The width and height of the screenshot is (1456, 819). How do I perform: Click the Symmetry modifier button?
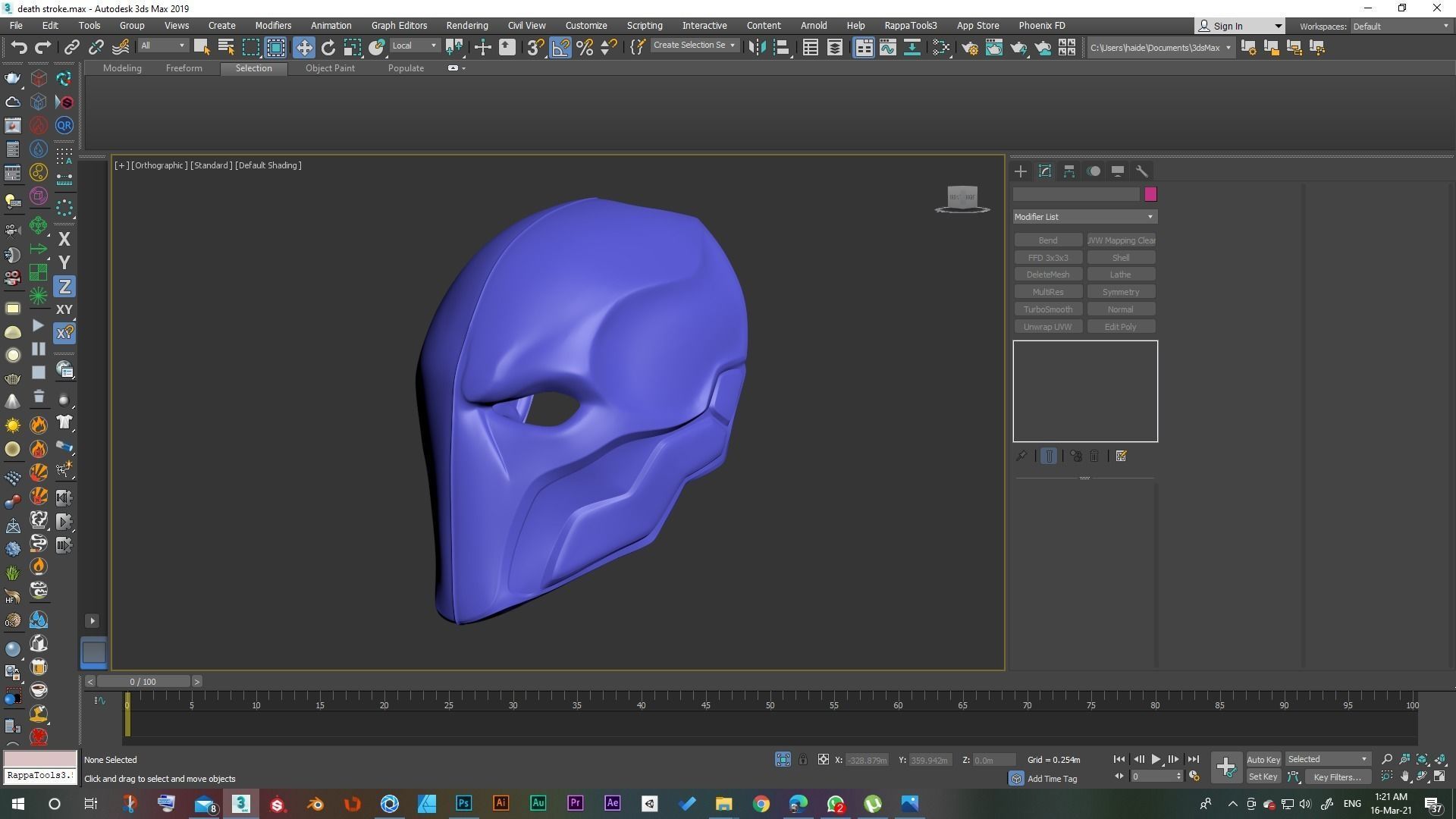coord(1121,292)
